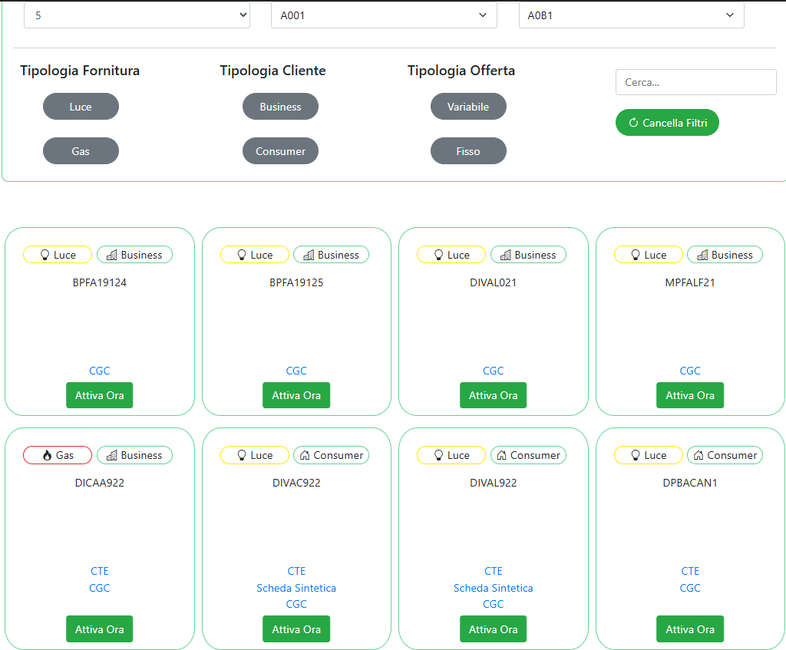Open Scheda Sintetica link on DIVAC922 card
The height and width of the screenshot is (650, 786).
296,588
